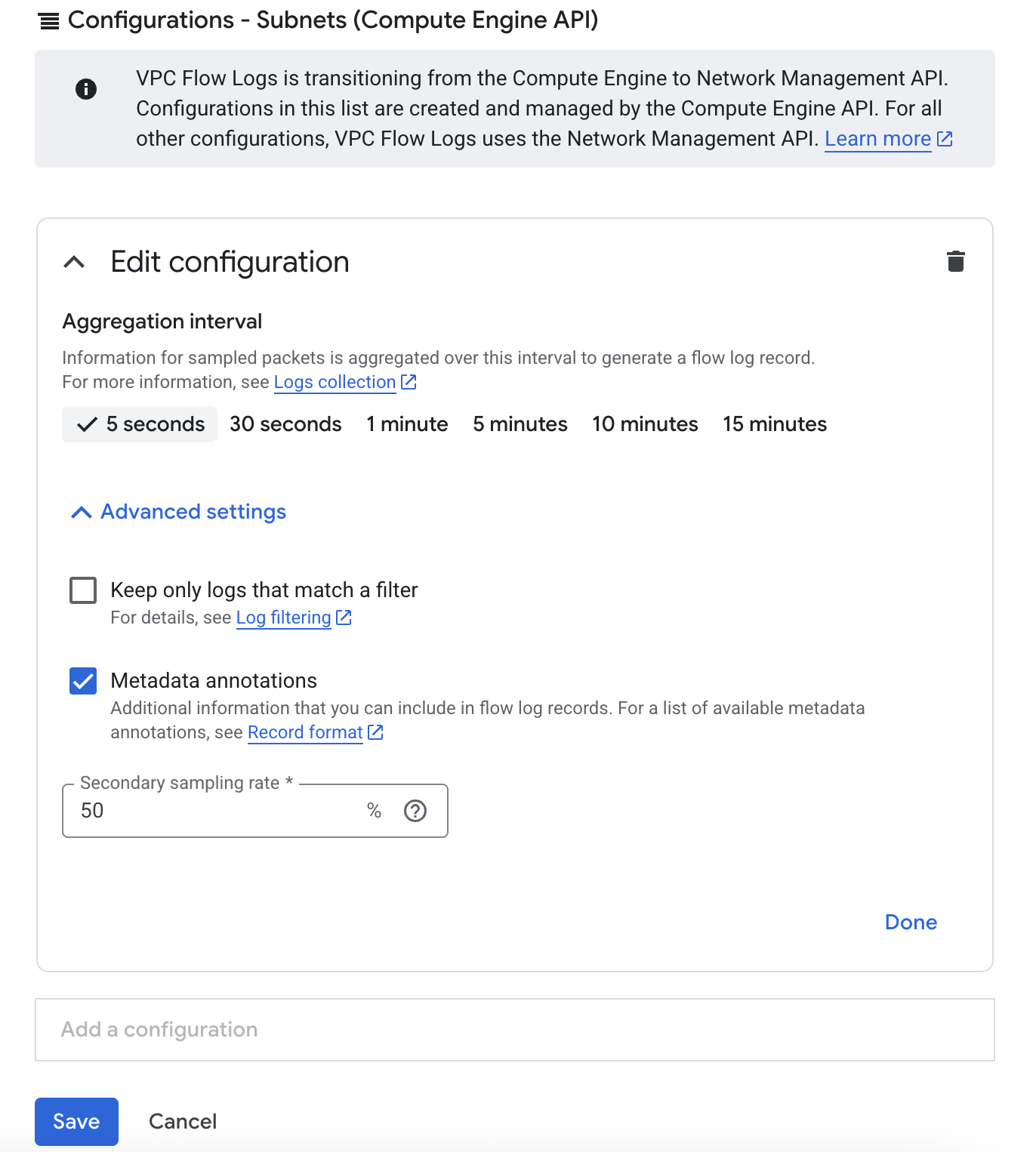Save the flow log configuration

click(x=76, y=1122)
